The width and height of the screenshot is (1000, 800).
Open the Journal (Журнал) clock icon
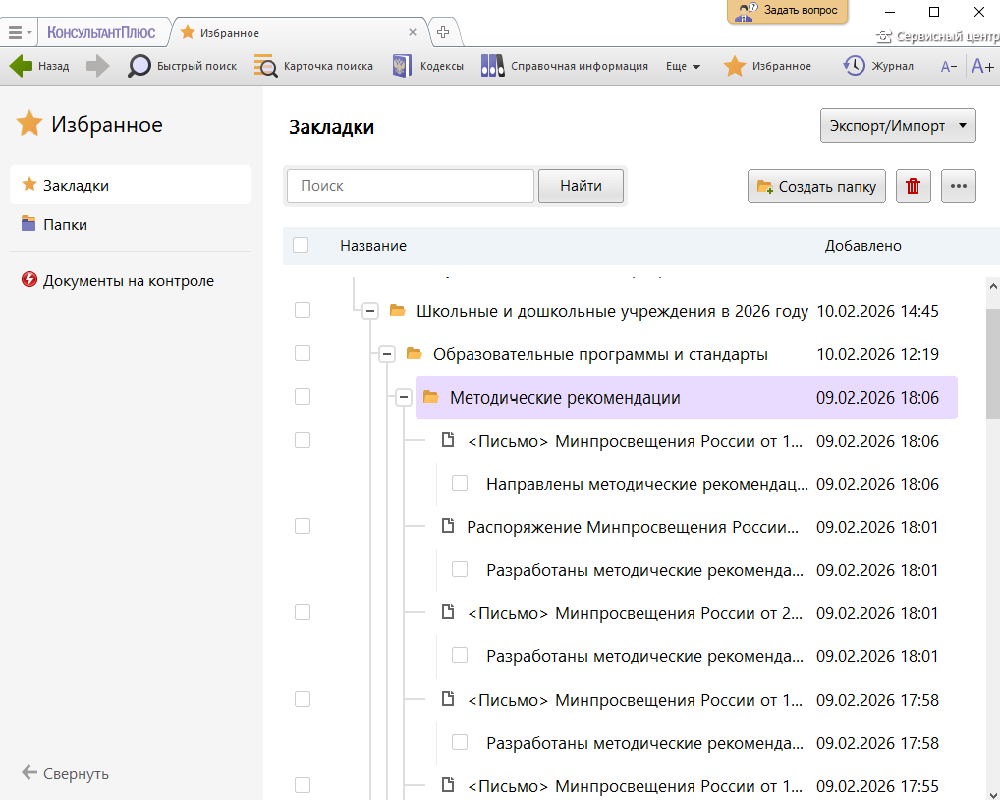click(x=854, y=66)
